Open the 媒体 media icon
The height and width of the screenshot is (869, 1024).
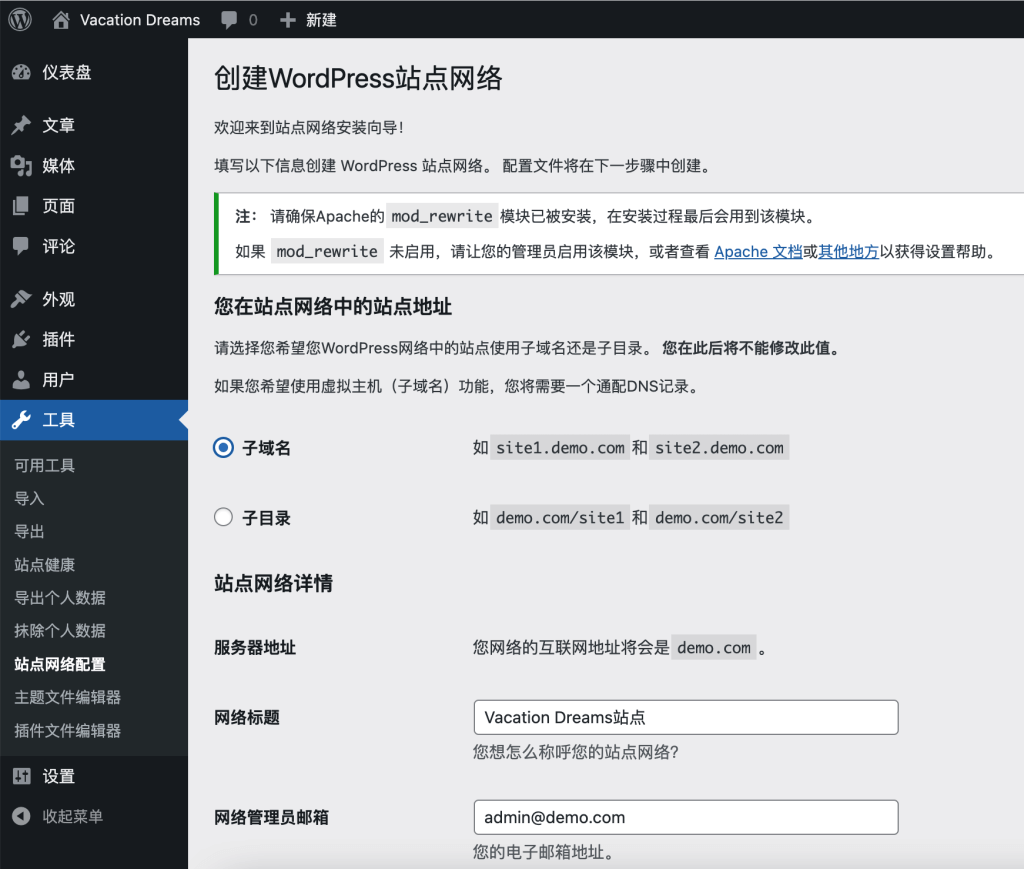pos(21,166)
